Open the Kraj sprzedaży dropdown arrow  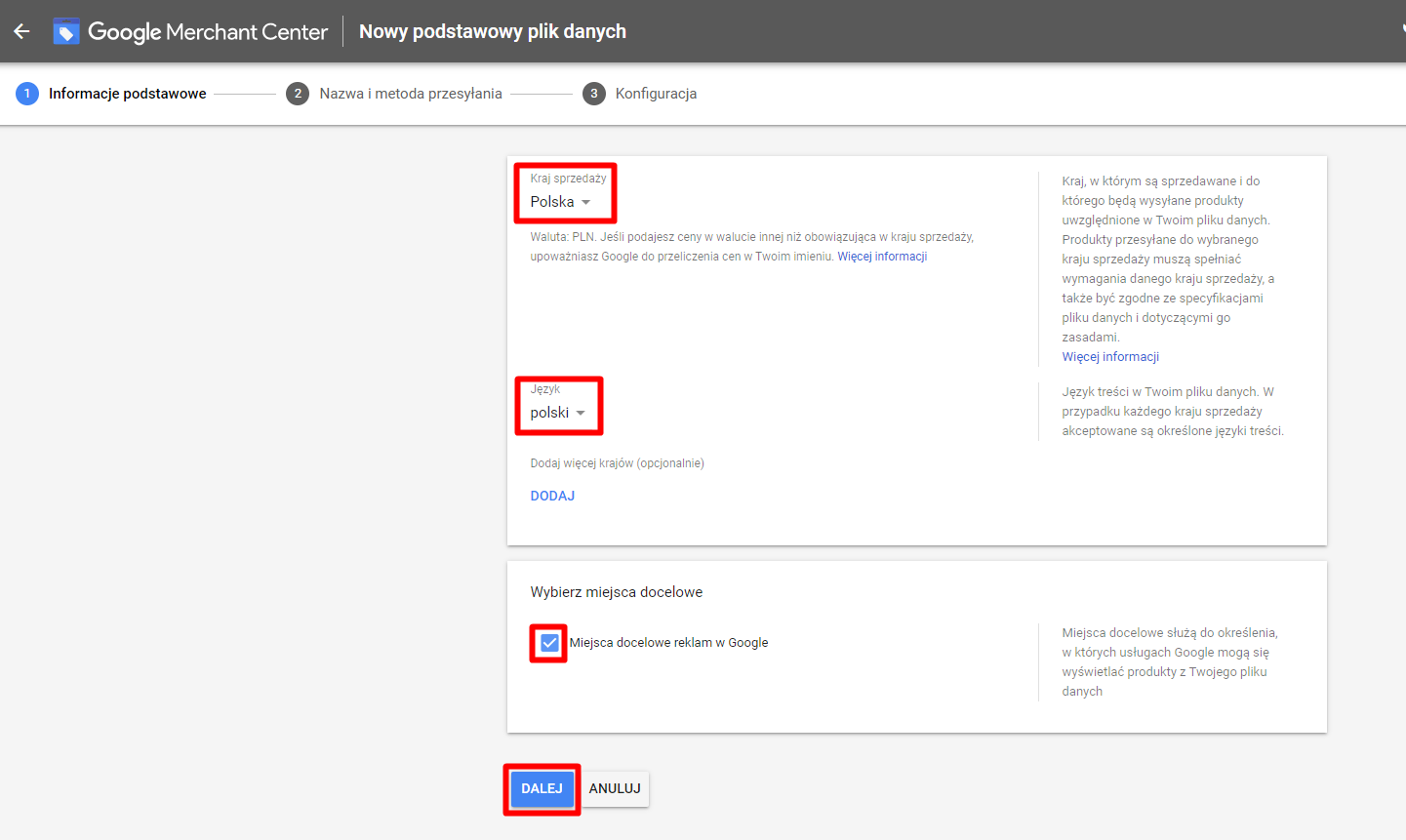586,202
